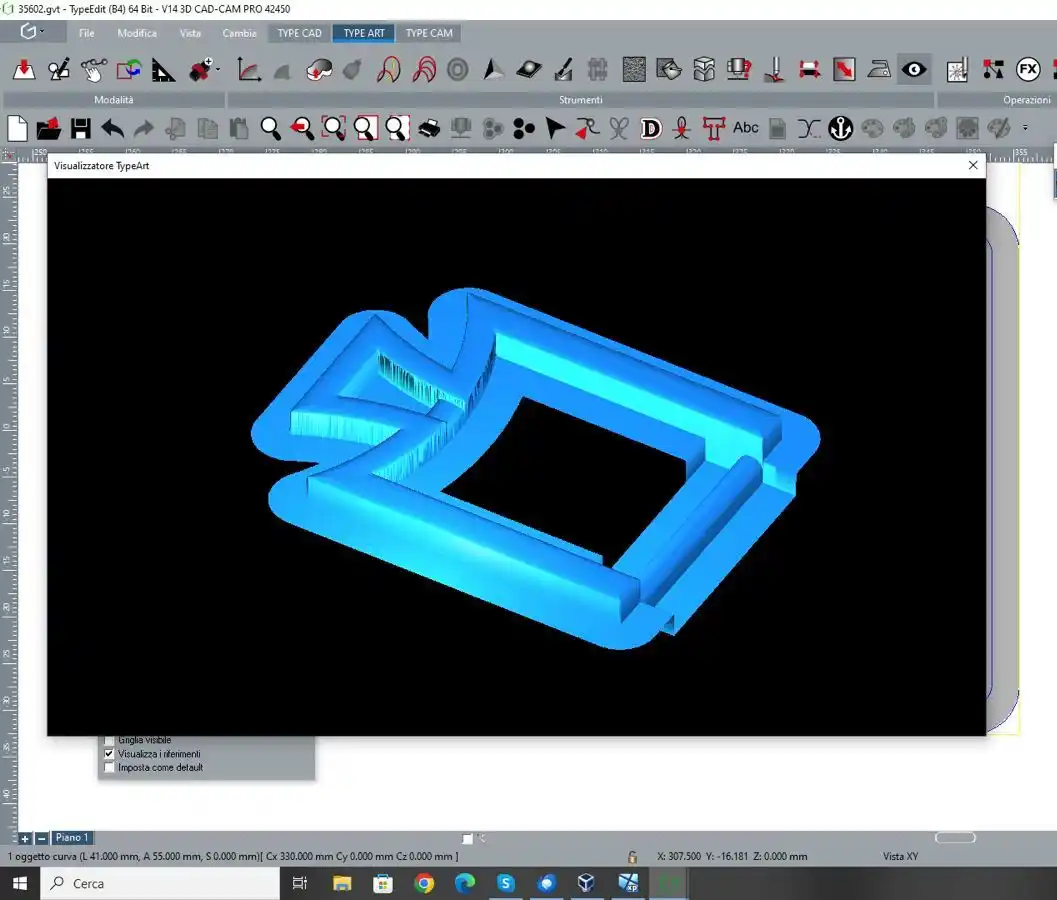Viewport: 1057px width, 900px height.
Task: Uncheck Visualizza i riferimenti checkbox
Action: pos(109,754)
